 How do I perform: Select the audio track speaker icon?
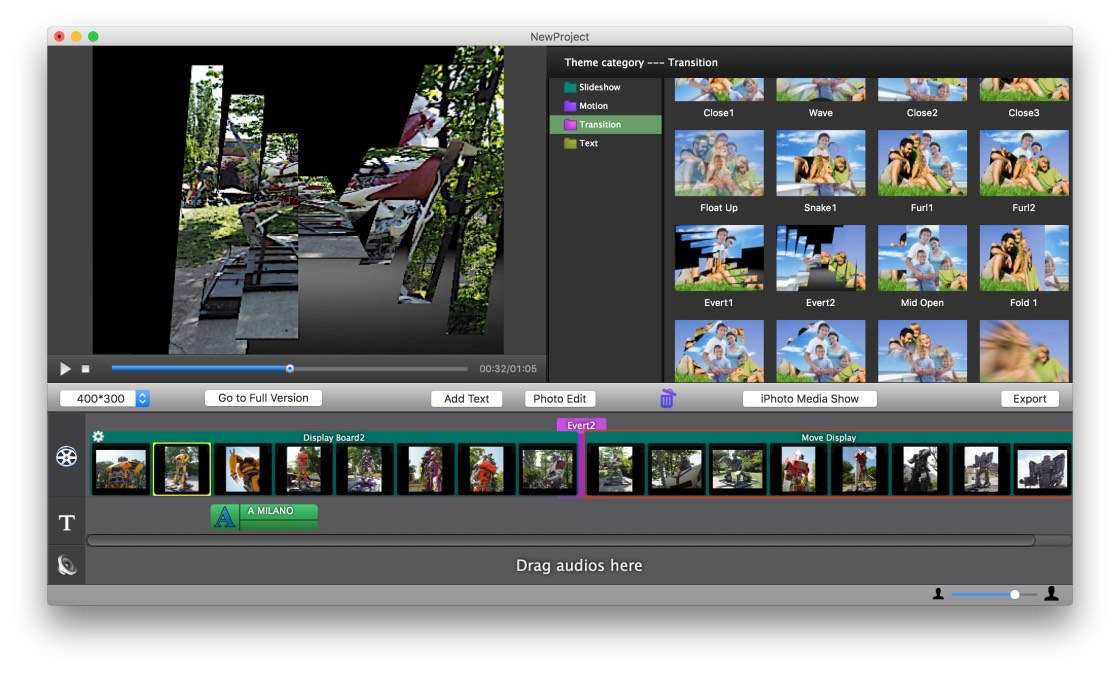point(66,566)
